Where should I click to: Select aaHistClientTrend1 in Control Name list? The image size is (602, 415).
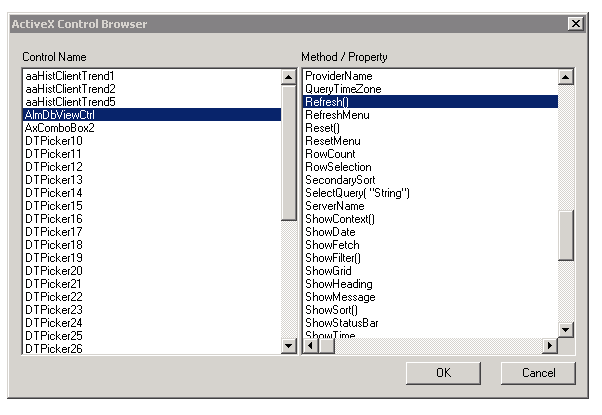point(69,76)
